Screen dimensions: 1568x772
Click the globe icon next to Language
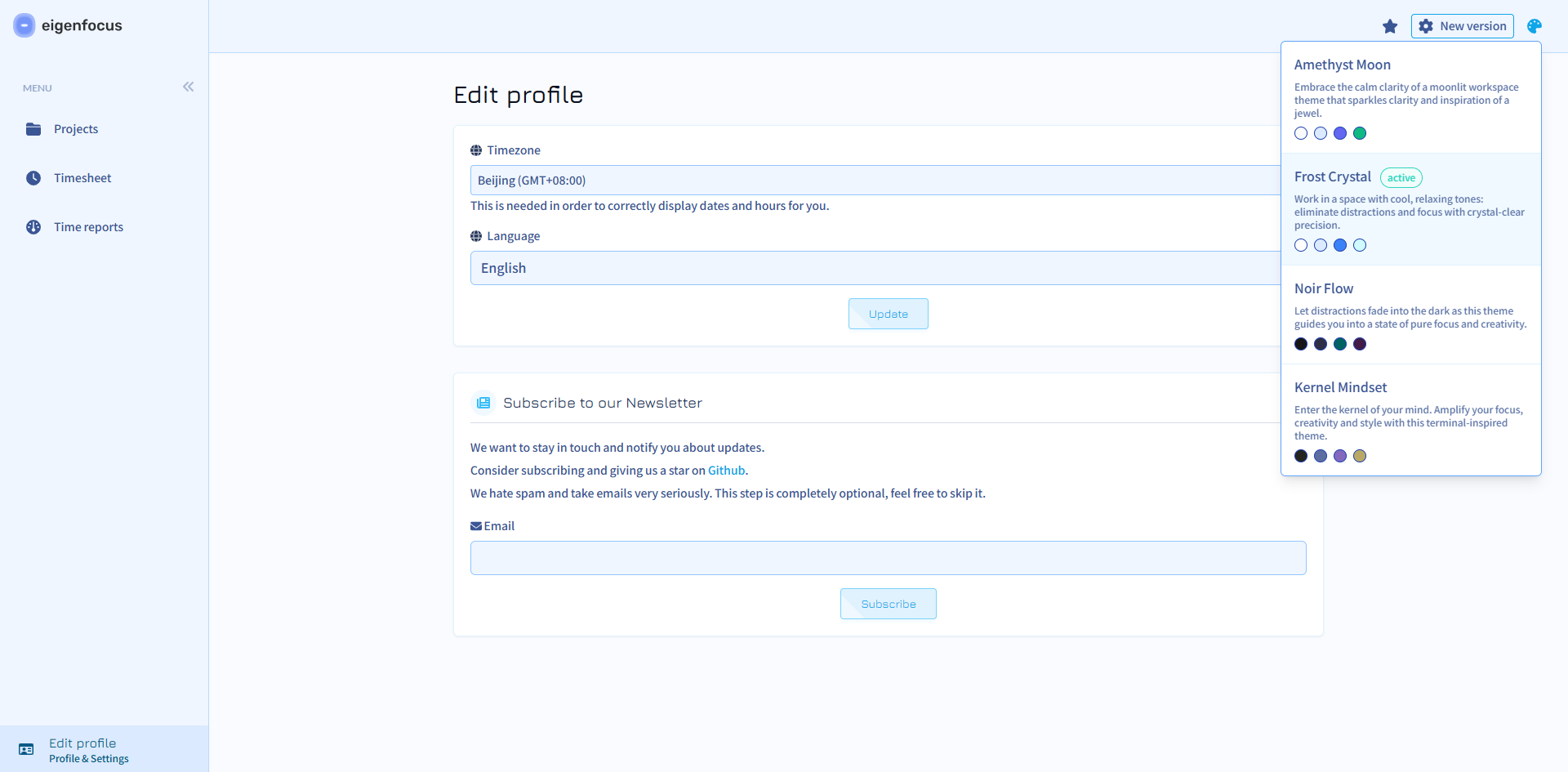[x=476, y=236]
